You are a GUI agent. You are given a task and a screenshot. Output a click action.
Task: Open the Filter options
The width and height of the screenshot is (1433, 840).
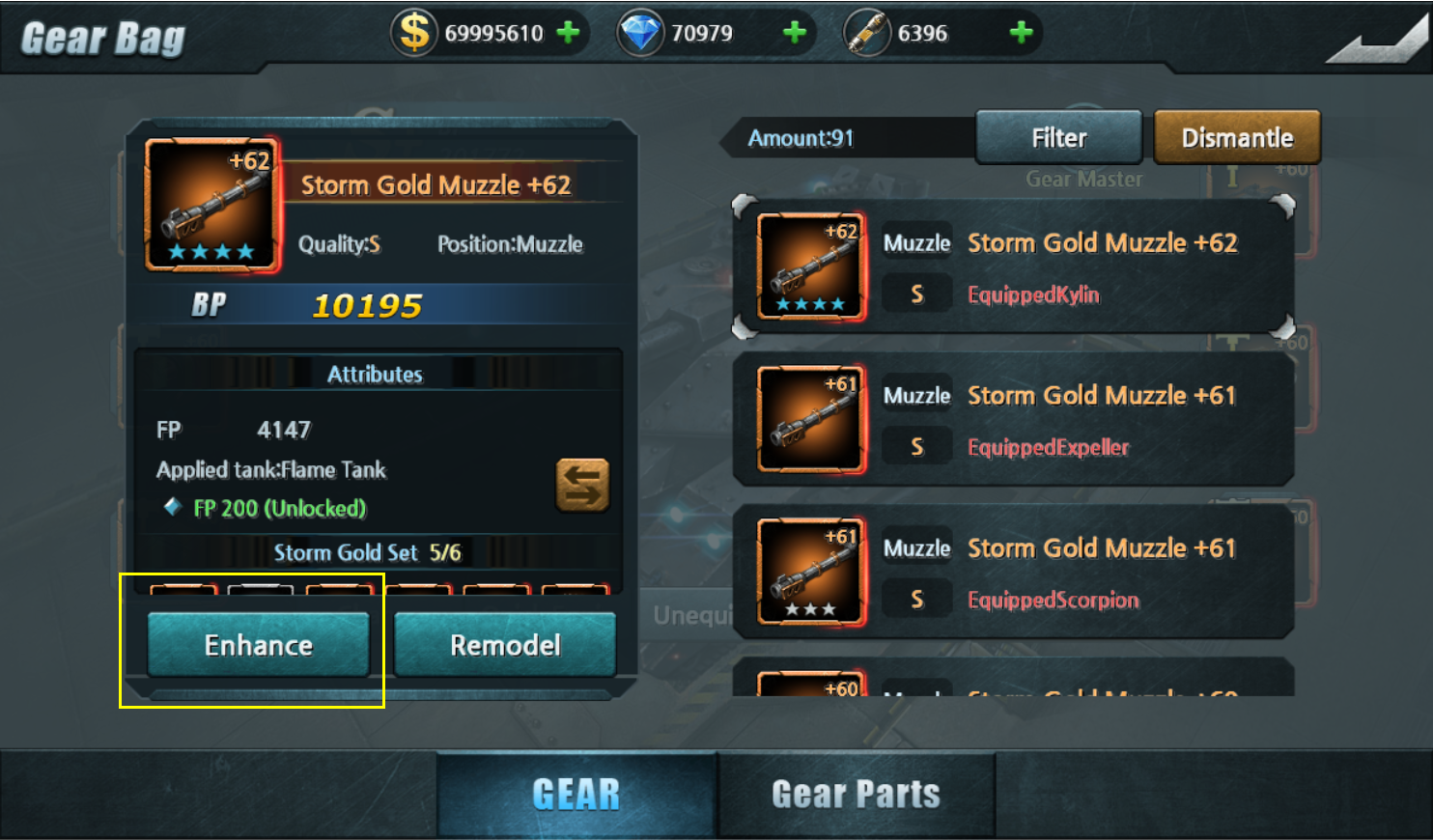[1059, 138]
